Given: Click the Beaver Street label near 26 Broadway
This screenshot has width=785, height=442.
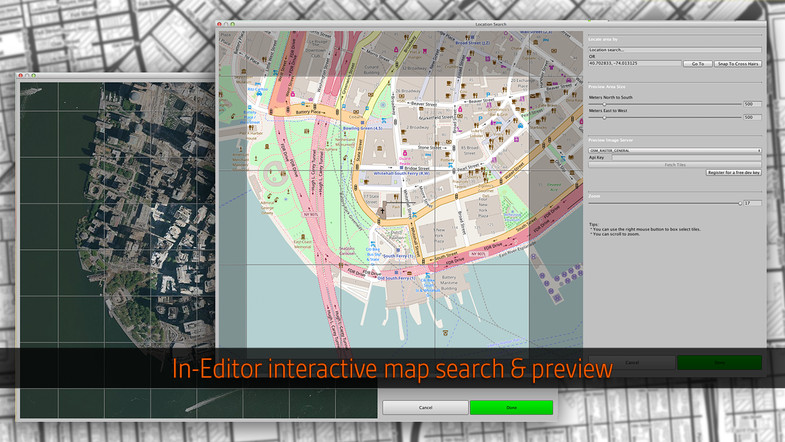Looking at the screenshot, I should coord(423,104).
